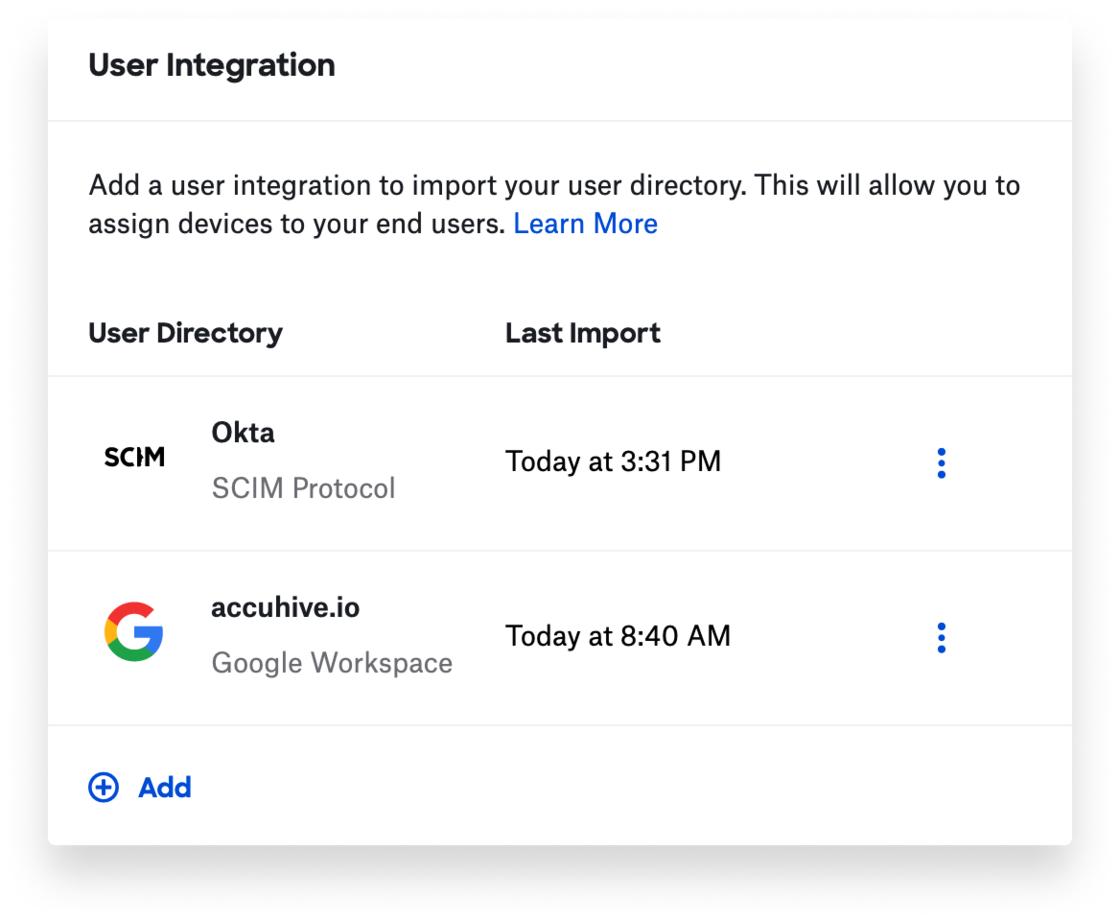Click the User Integration panel title
Viewport: 1120px width, 922px height.
(x=212, y=65)
